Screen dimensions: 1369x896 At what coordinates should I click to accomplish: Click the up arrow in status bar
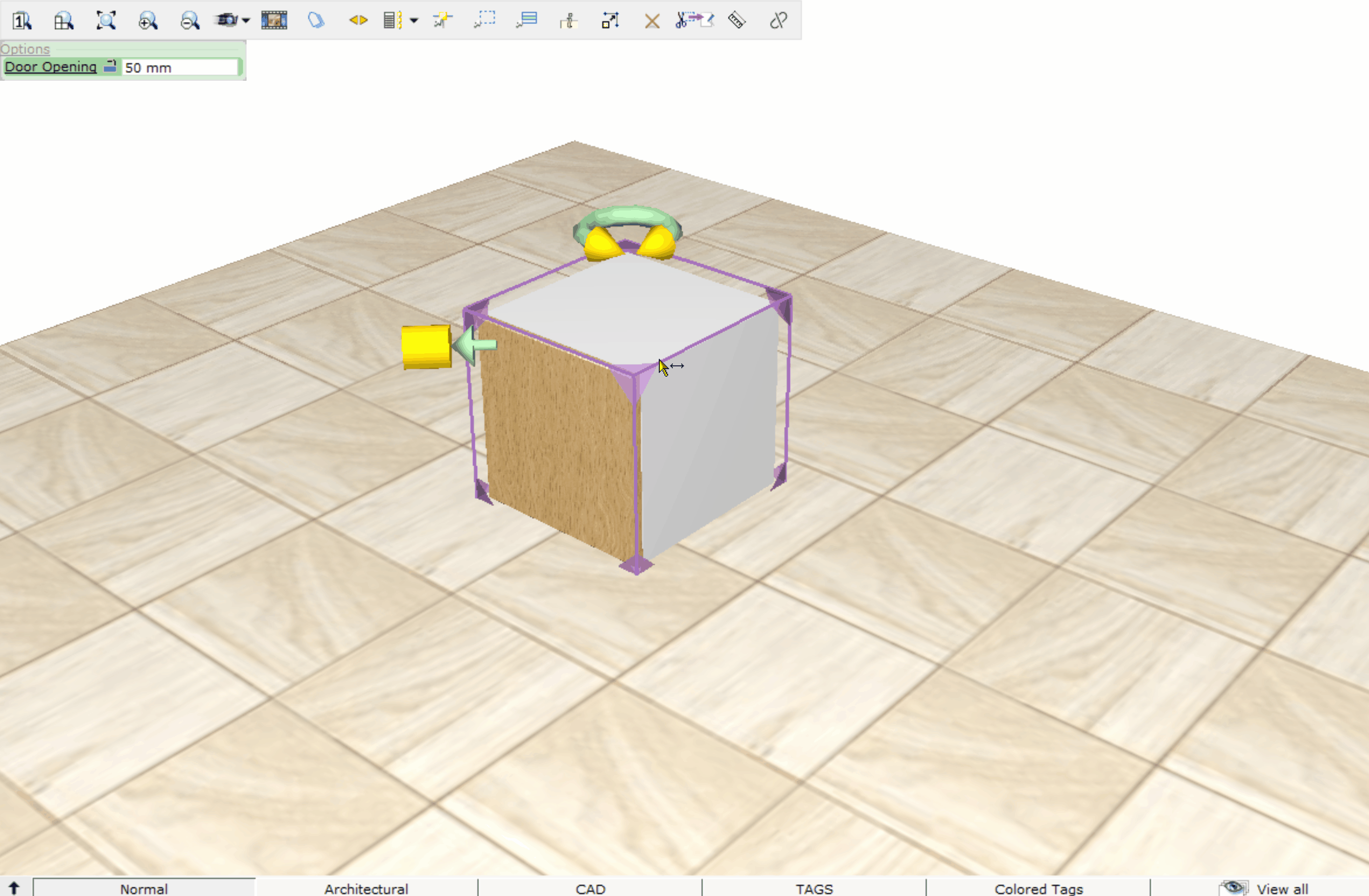tap(14, 888)
